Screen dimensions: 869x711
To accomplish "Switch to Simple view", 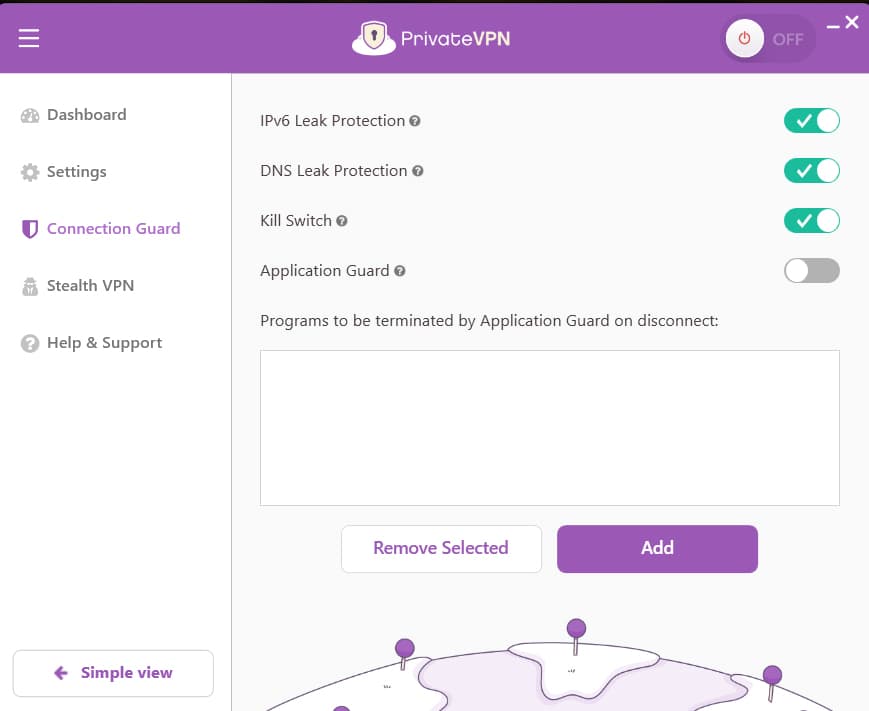I will (x=113, y=673).
